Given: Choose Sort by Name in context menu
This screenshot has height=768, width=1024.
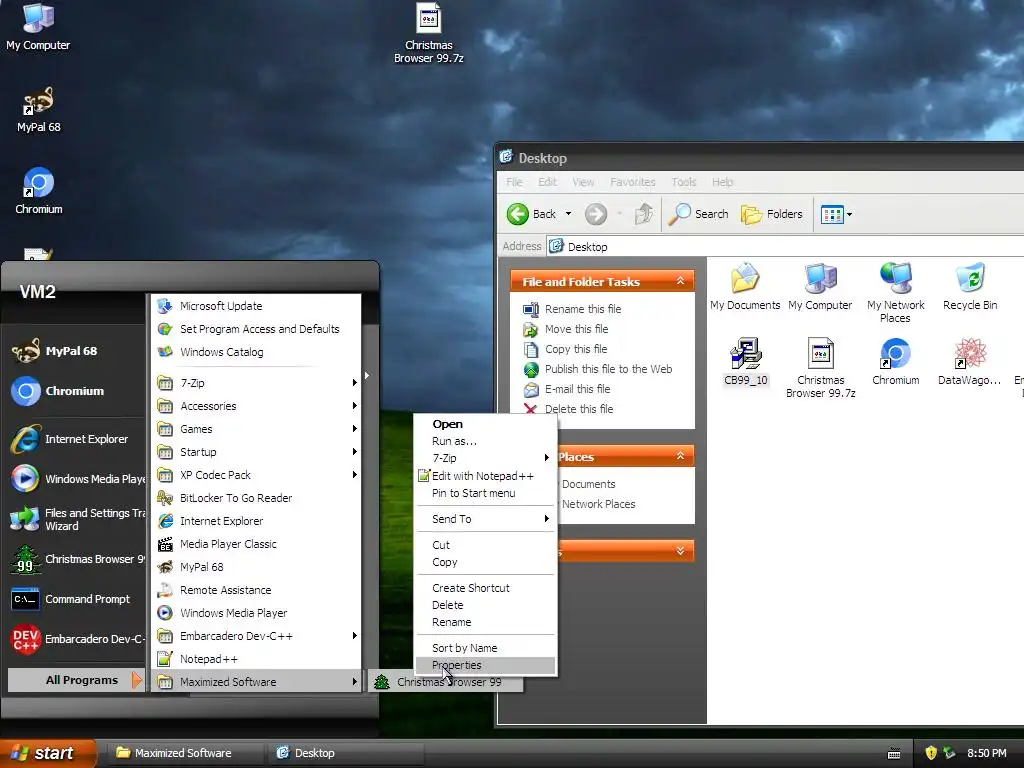Looking at the screenshot, I should pos(485,648).
